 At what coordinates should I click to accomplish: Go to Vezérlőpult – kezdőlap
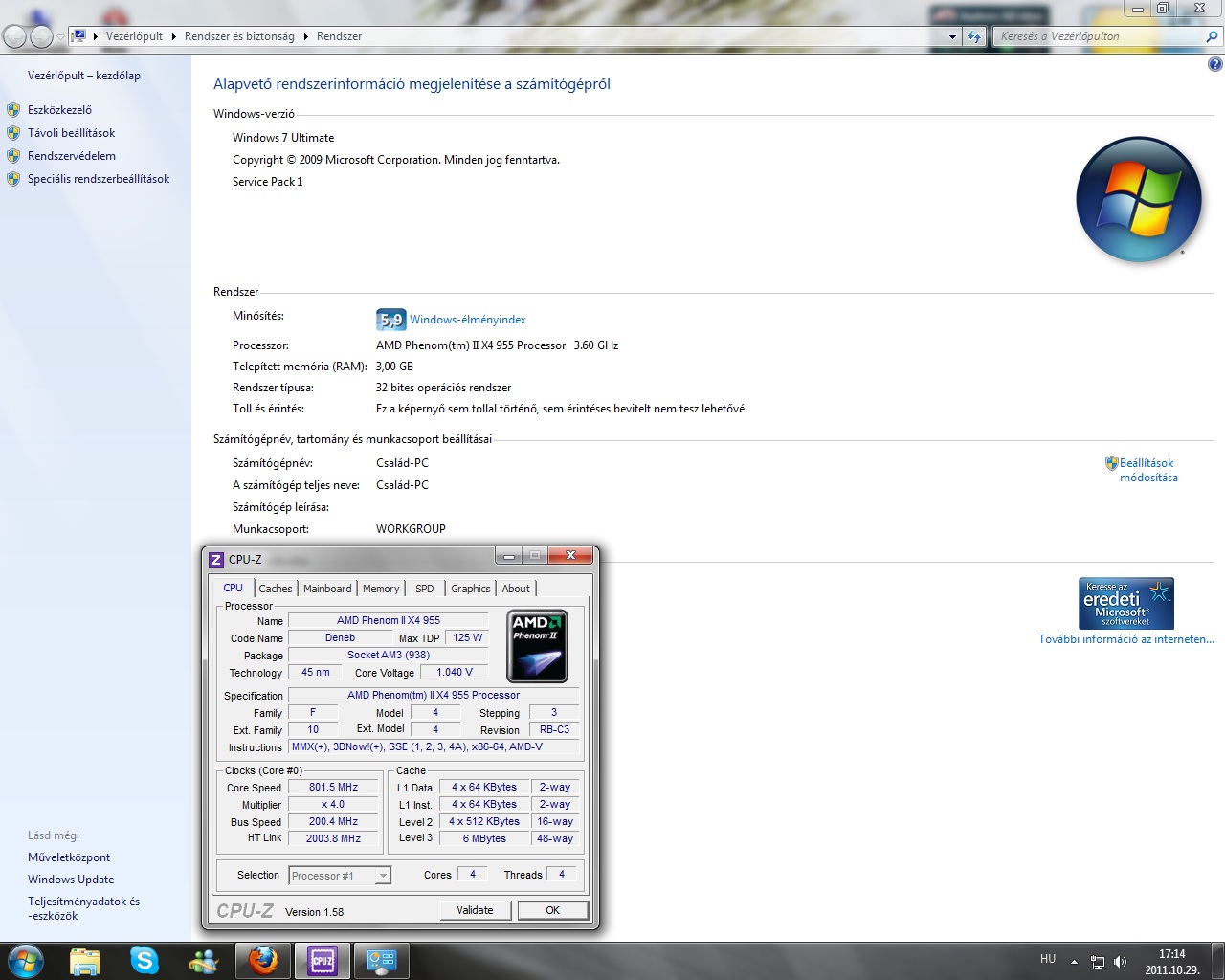tap(84, 76)
